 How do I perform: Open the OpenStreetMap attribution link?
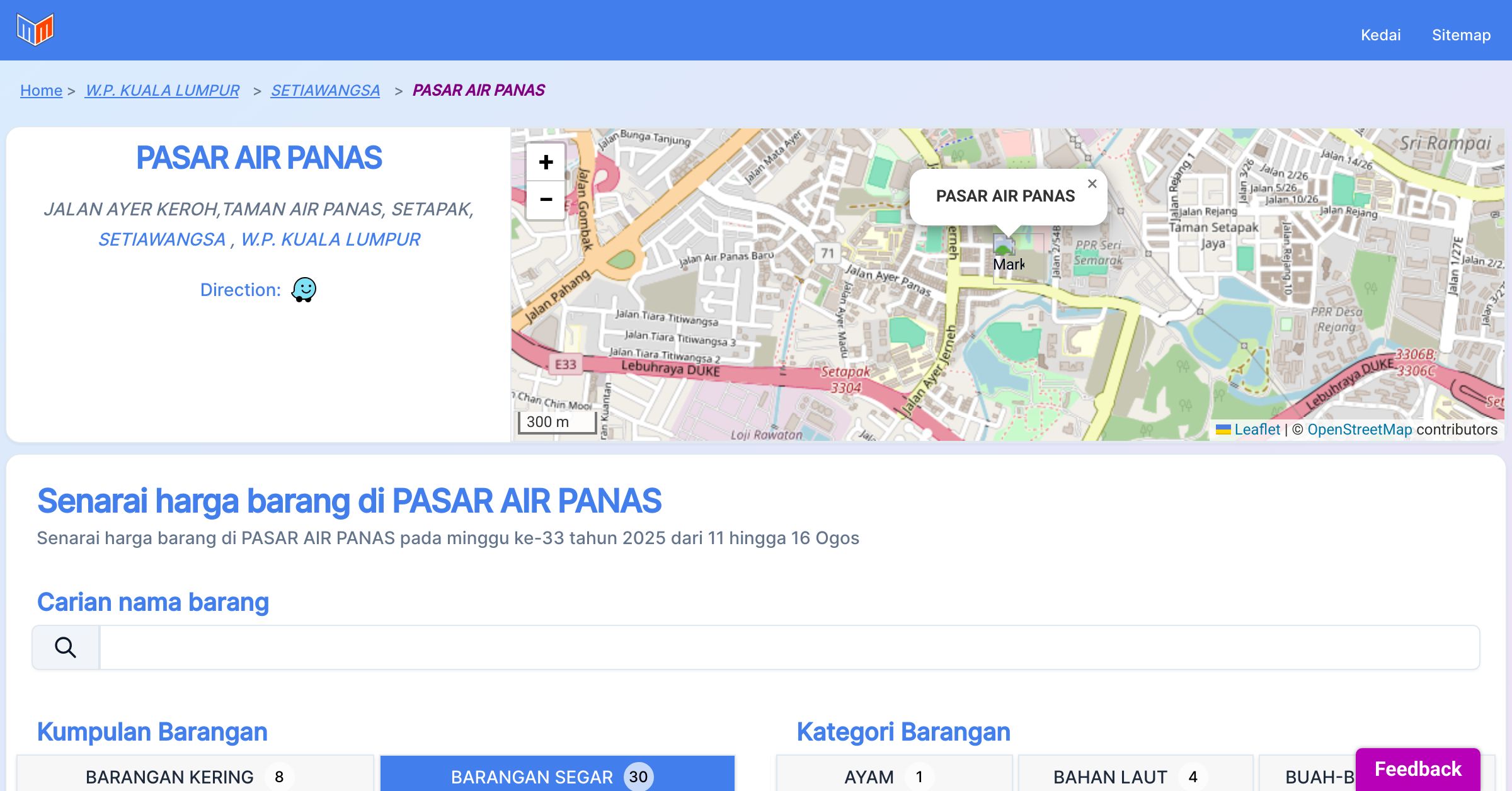[x=1360, y=430]
